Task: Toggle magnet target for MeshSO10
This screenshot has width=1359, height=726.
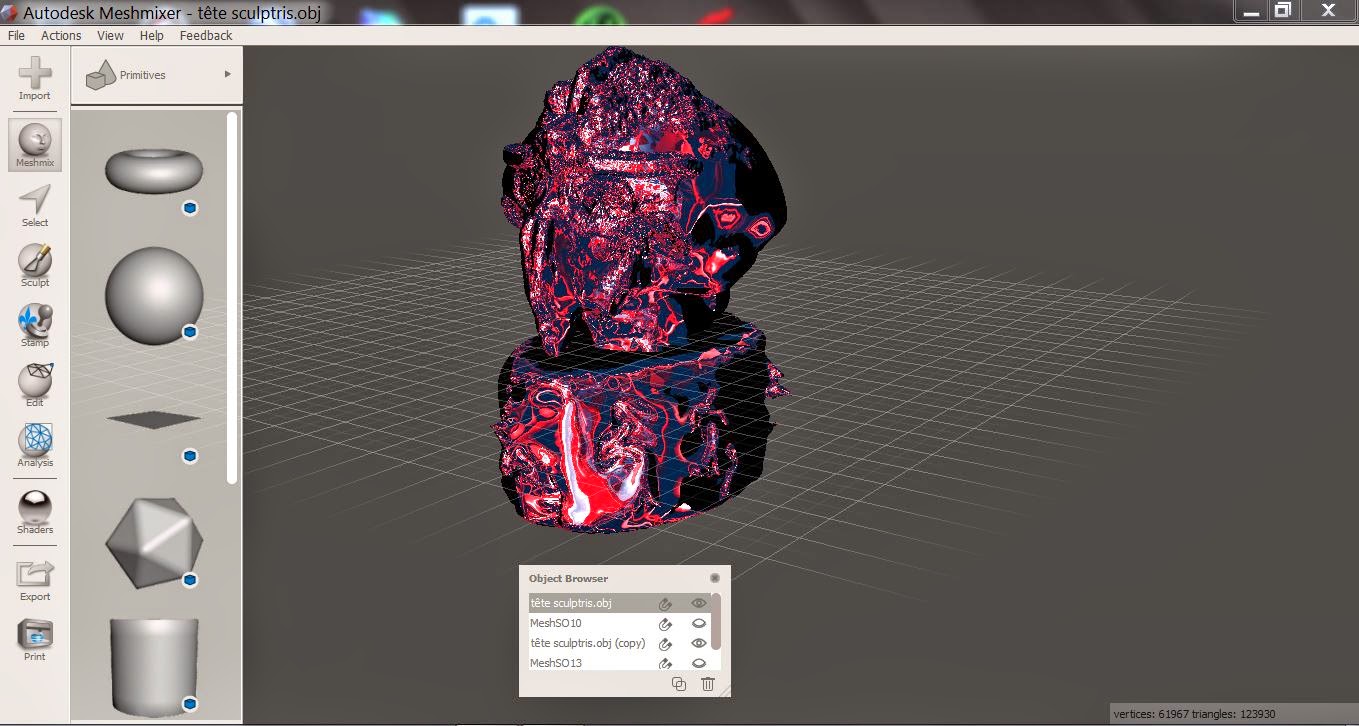Action: [665, 623]
